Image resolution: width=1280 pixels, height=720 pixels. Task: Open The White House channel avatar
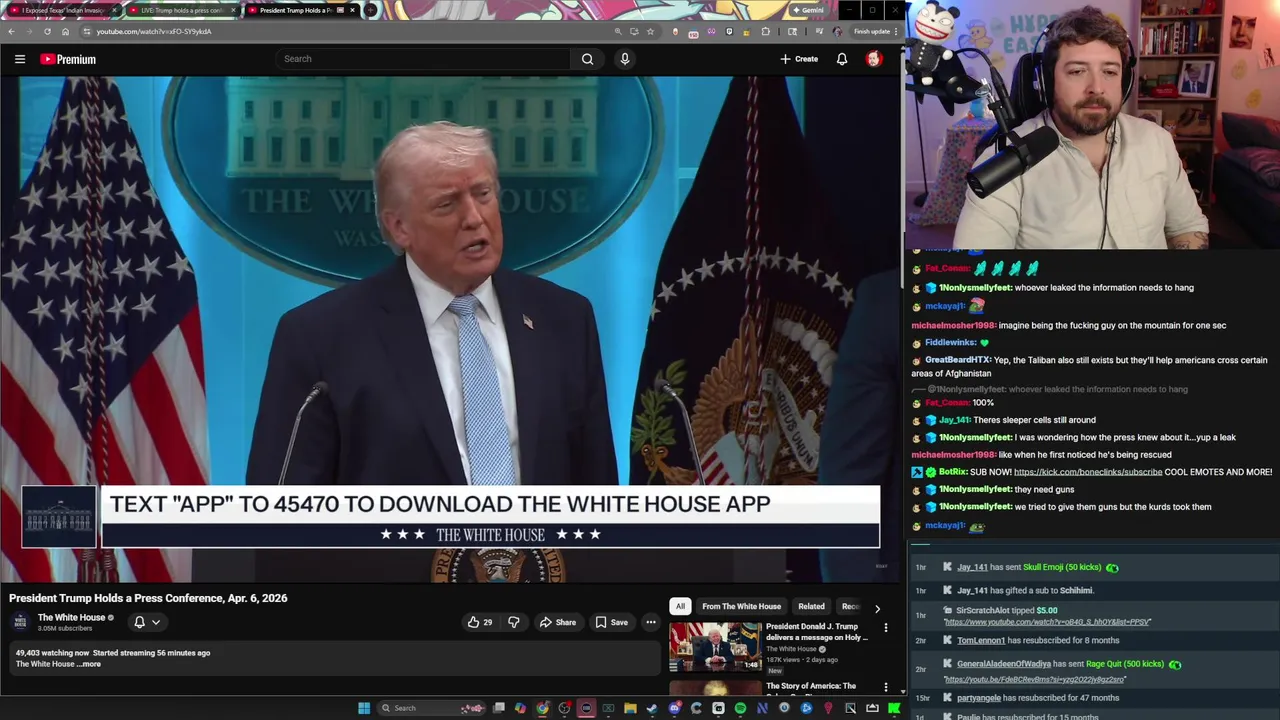click(x=20, y=622)
